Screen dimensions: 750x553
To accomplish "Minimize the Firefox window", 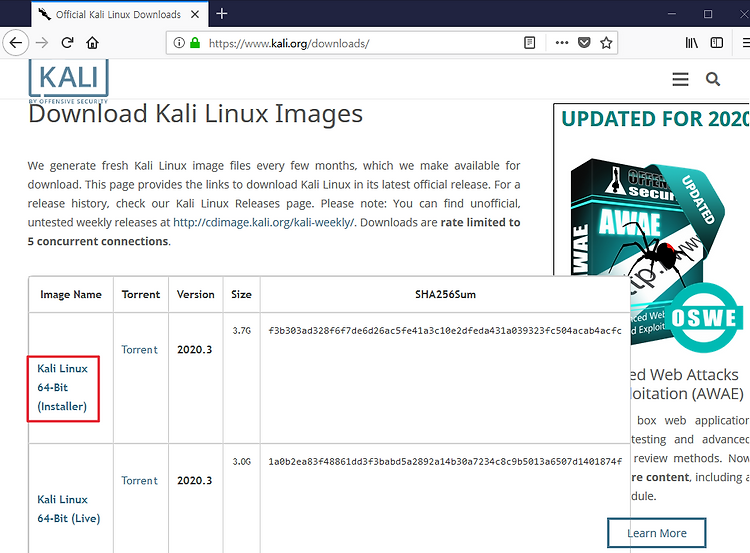I will [672, 14].
